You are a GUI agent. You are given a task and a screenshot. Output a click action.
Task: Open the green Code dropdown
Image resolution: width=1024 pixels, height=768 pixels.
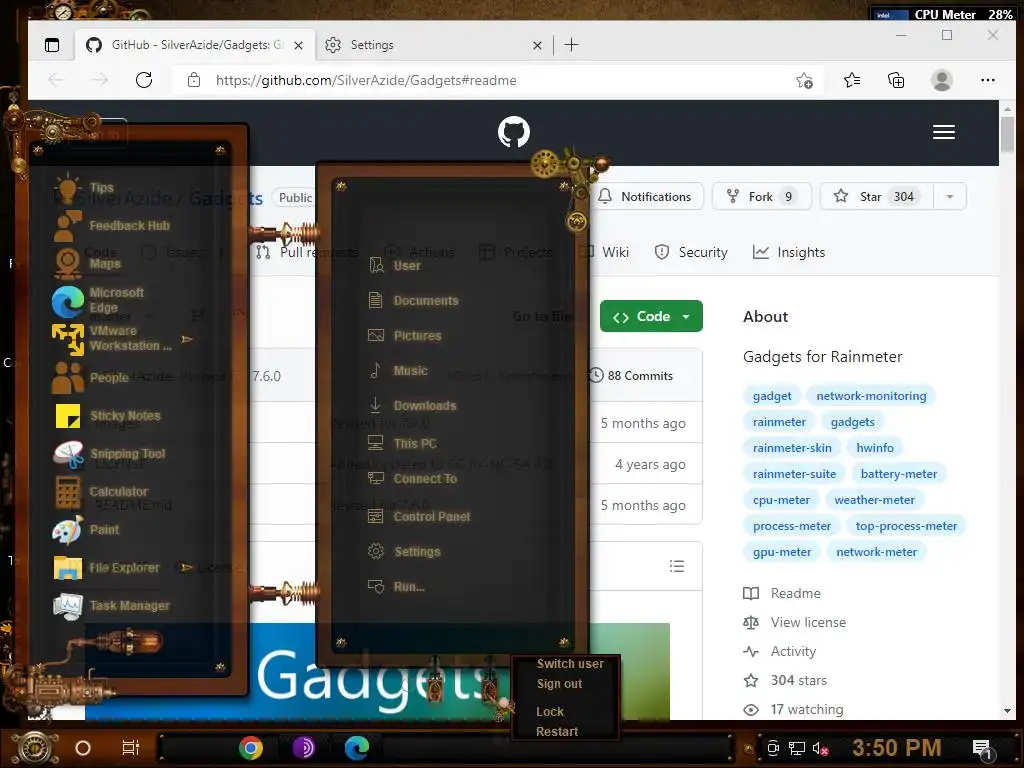tap(651, 316)
